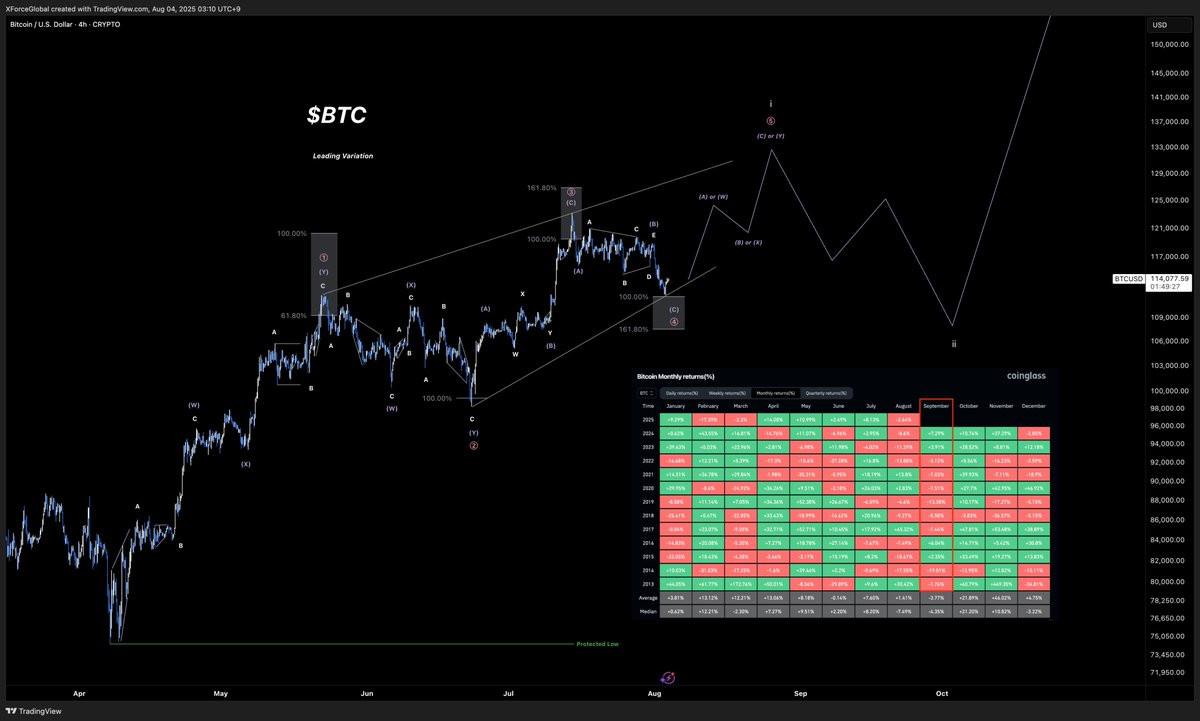The height and width of the screenshot is (721, 1200).
Task: Click the Average row label
Action: click(x=648, y=598)
